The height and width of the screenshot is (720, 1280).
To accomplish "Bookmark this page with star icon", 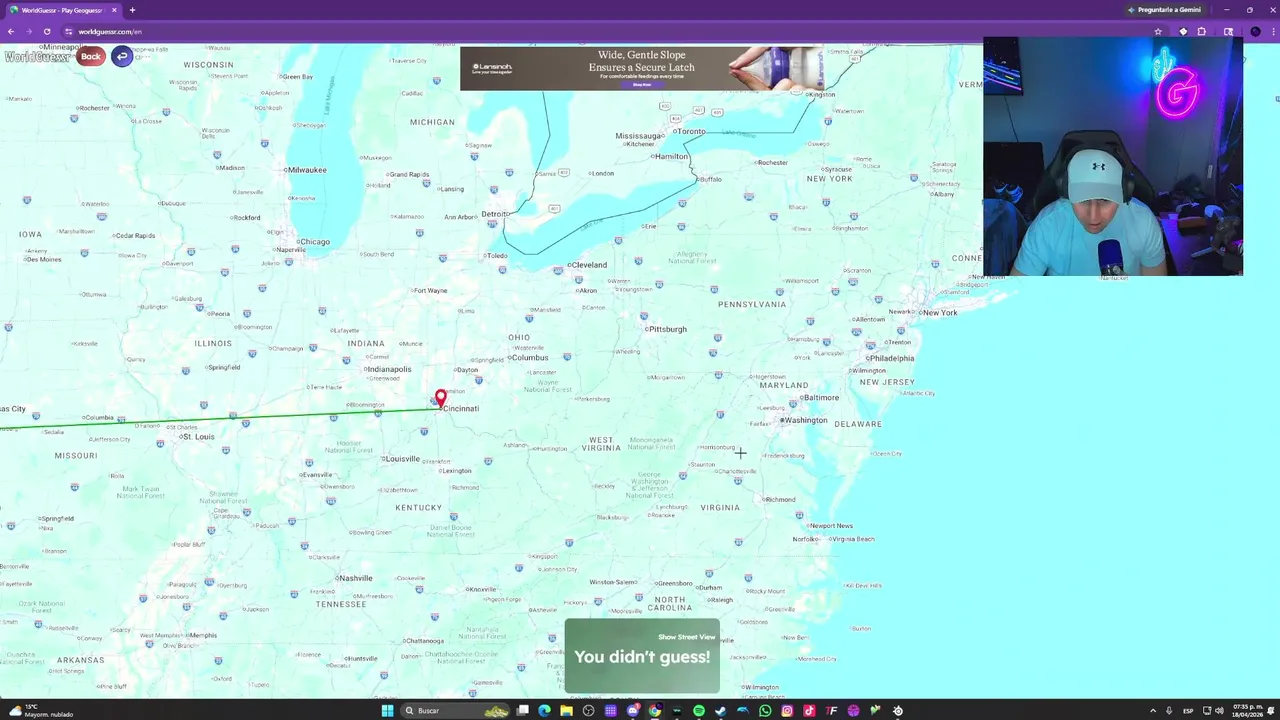I will click(x=1158, y=31).
